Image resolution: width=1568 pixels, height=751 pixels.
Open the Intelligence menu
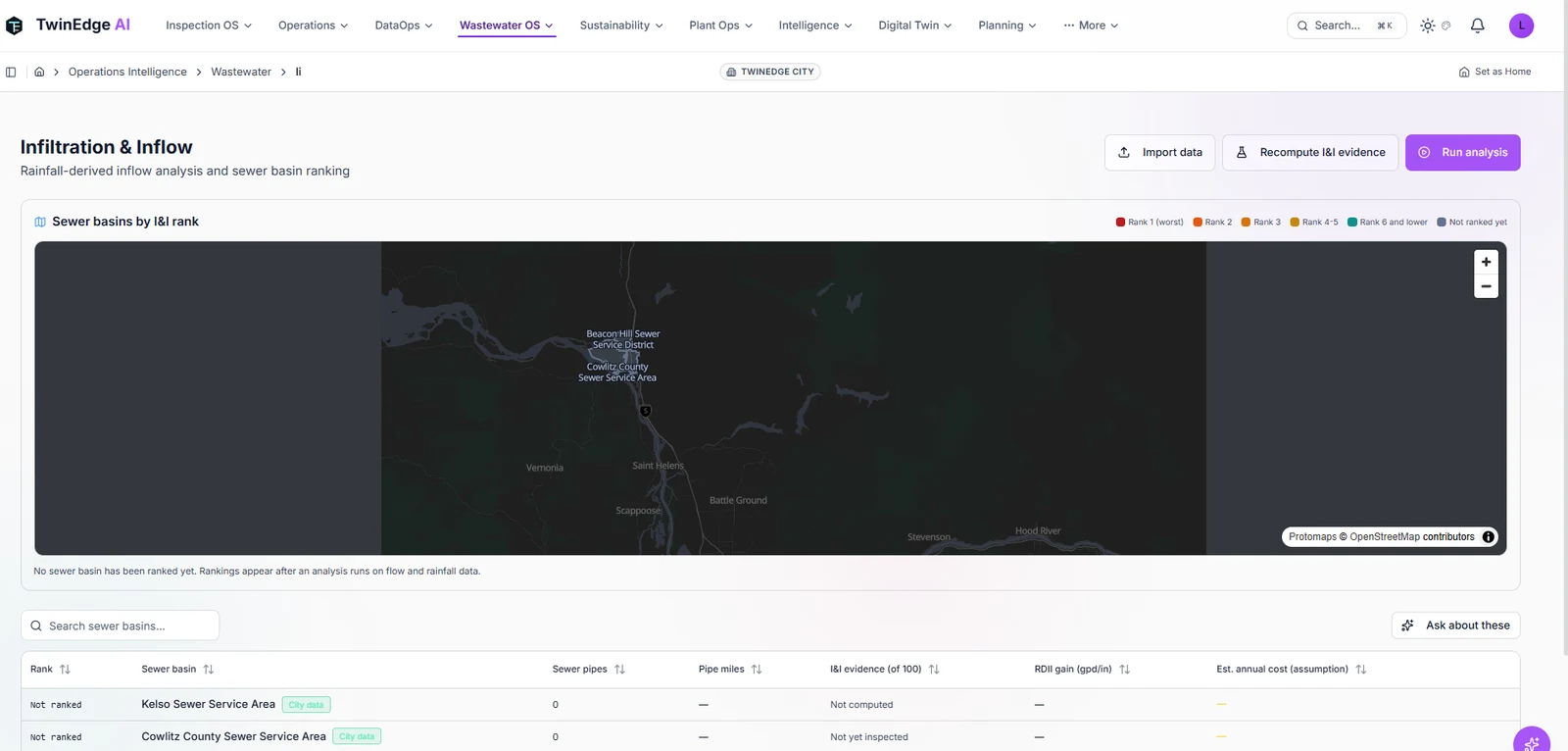[x=815, y=25]
